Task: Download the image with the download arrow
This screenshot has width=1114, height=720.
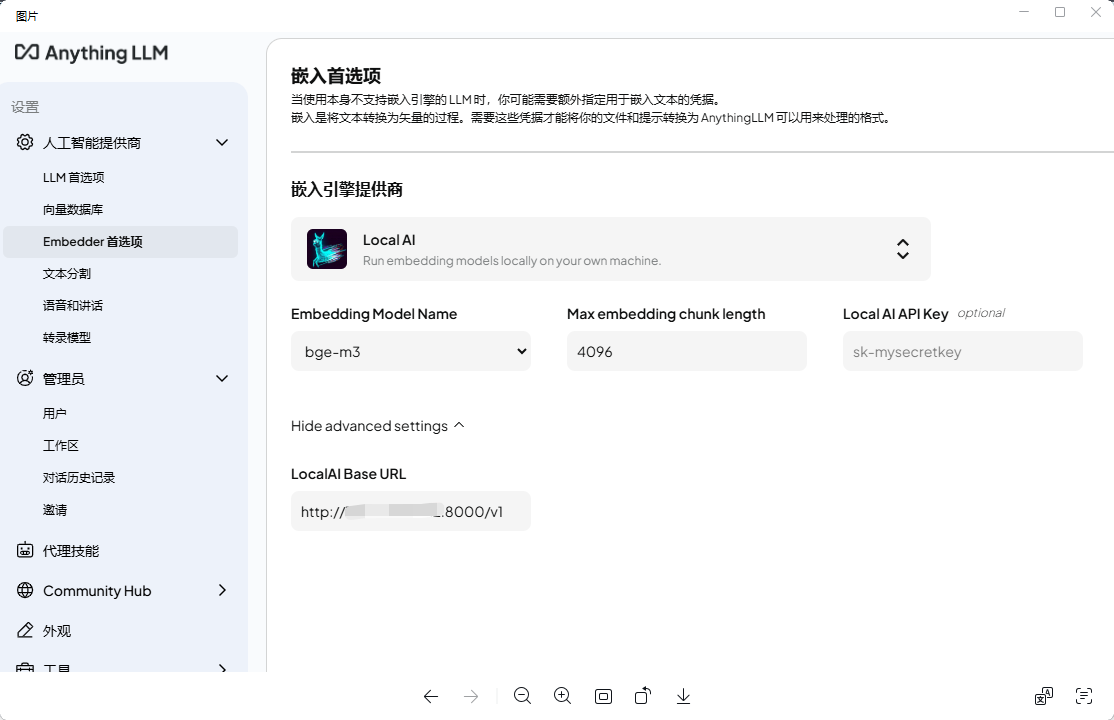Action: [683, 697]
